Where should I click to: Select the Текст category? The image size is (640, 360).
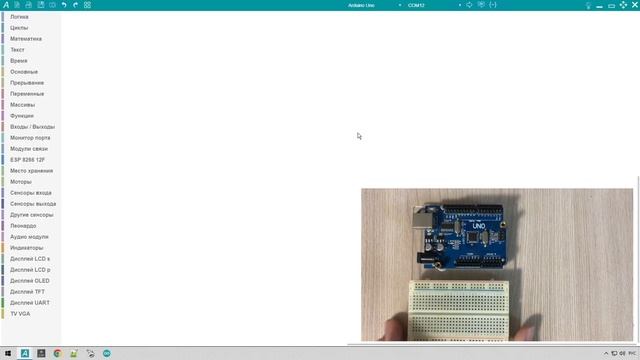coord(17,50)
